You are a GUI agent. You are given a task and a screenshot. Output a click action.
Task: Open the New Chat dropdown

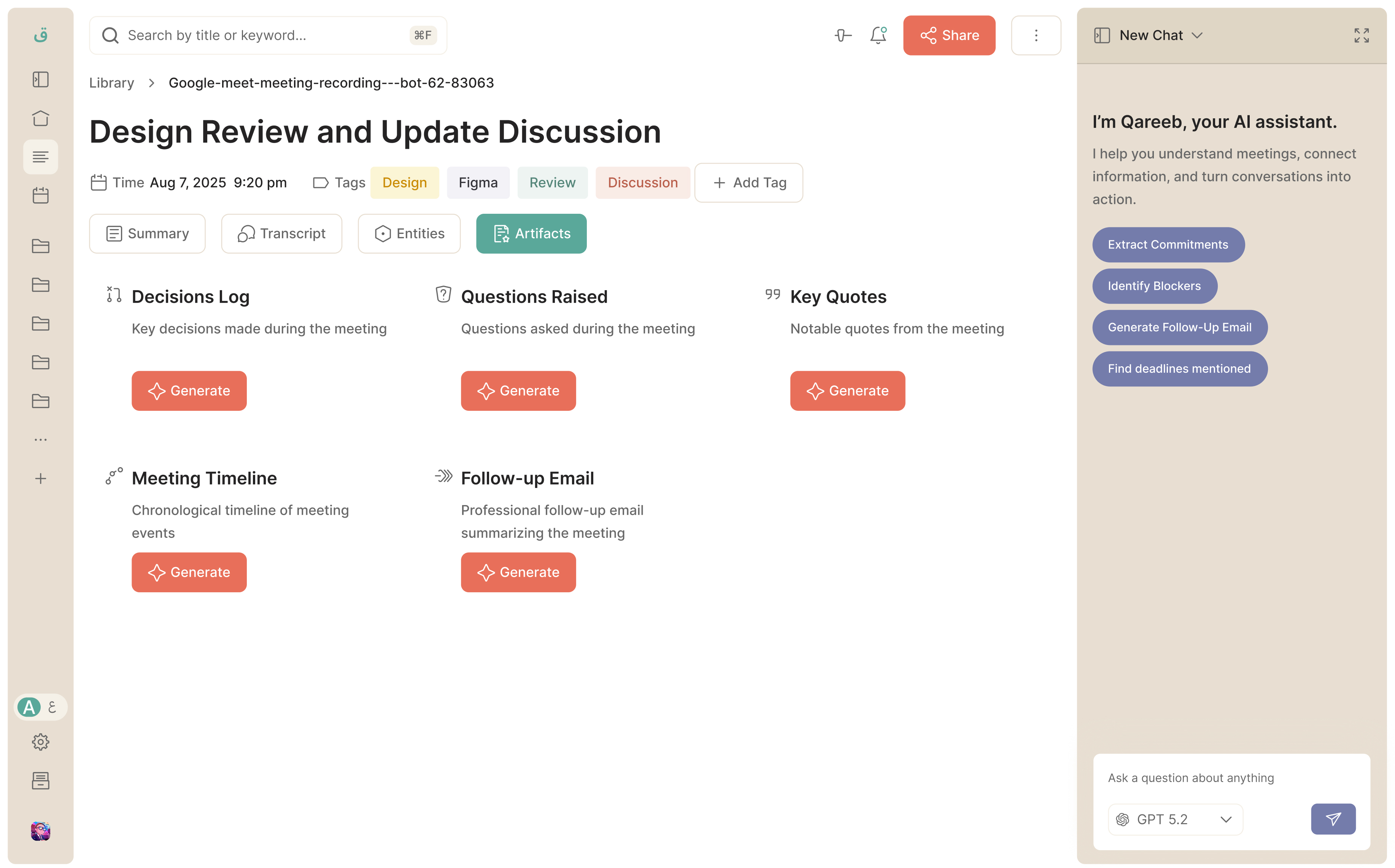[x=1161, y=36]
